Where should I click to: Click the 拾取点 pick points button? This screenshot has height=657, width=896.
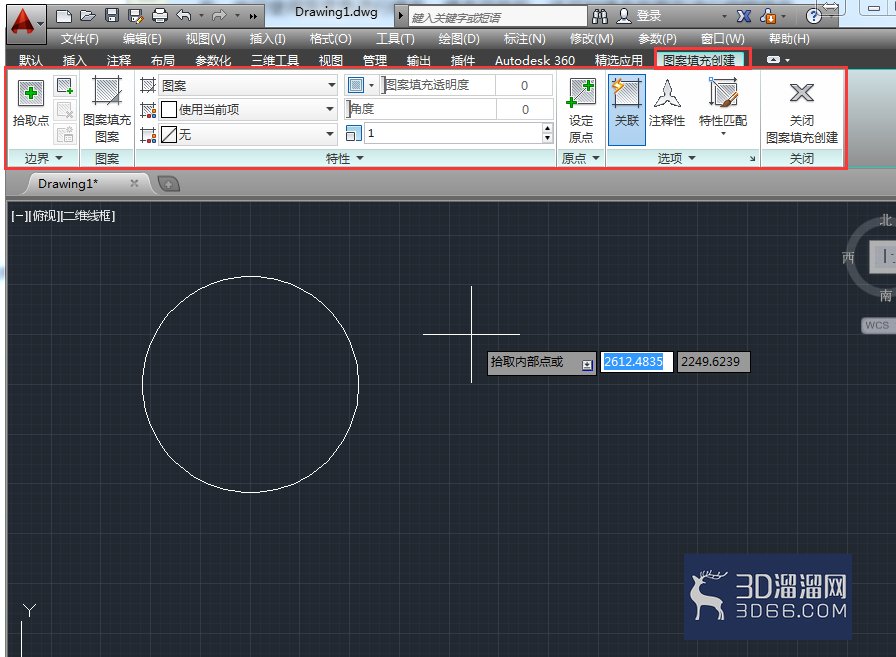(31, 103)
